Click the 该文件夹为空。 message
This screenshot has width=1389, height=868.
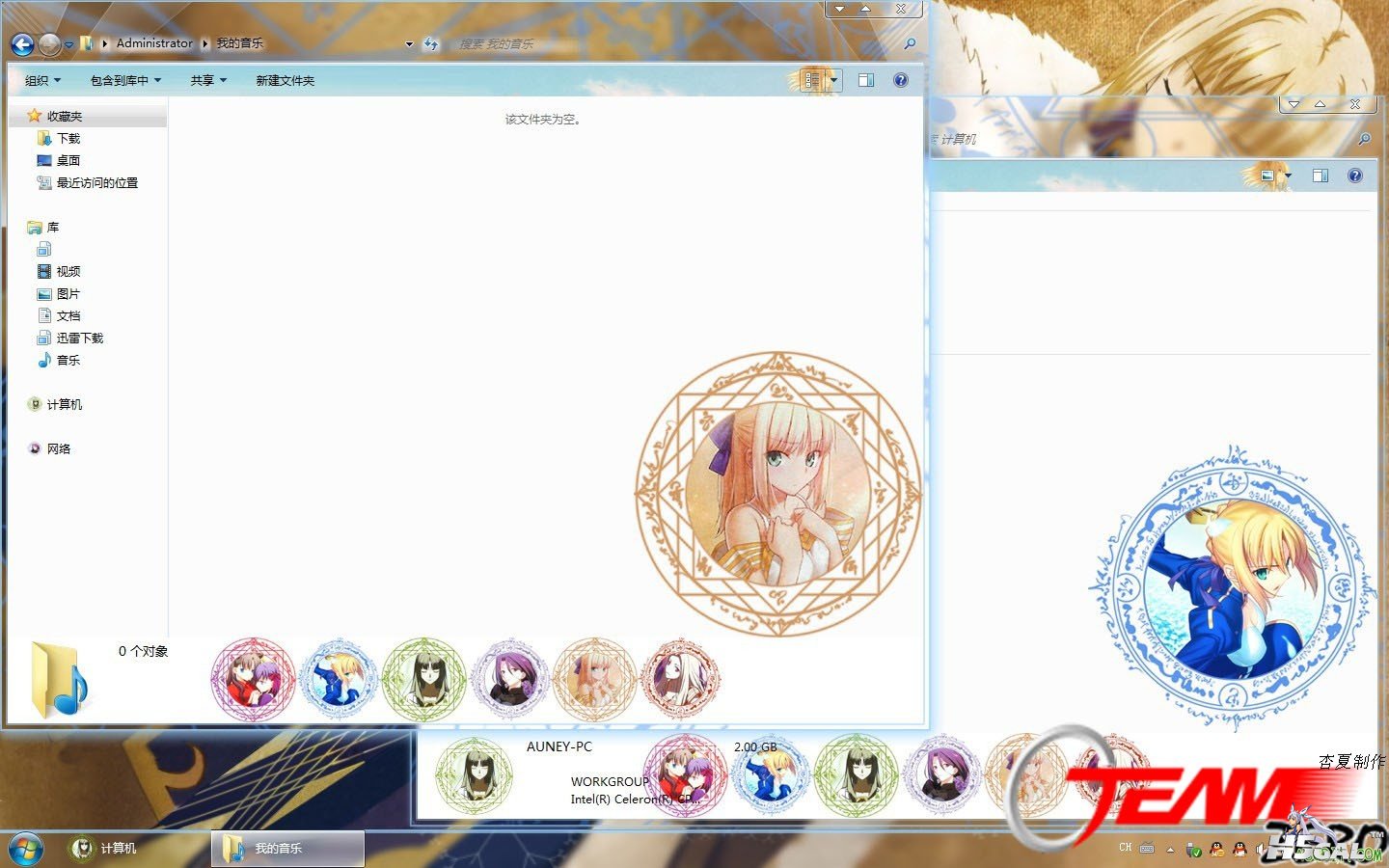(543, 120)
